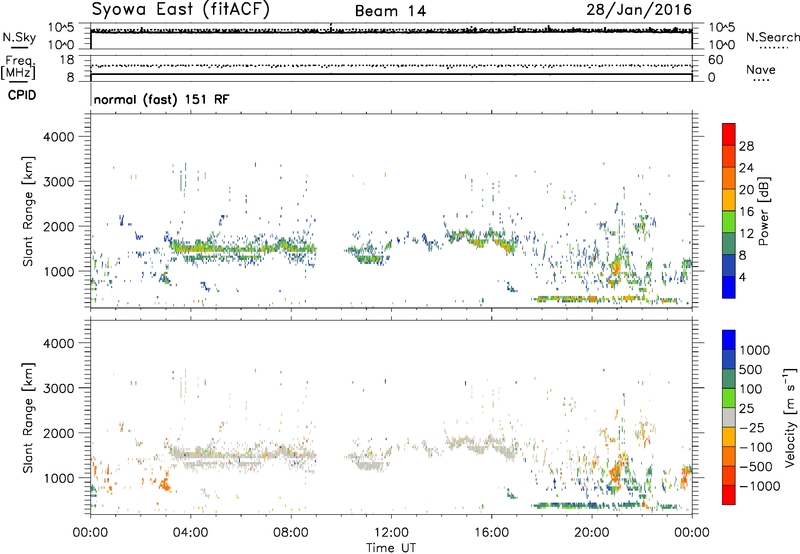Screen dimensions: 800x554
Task: Click the '28' tick on the Power colorbar
Action: (746, 146)
